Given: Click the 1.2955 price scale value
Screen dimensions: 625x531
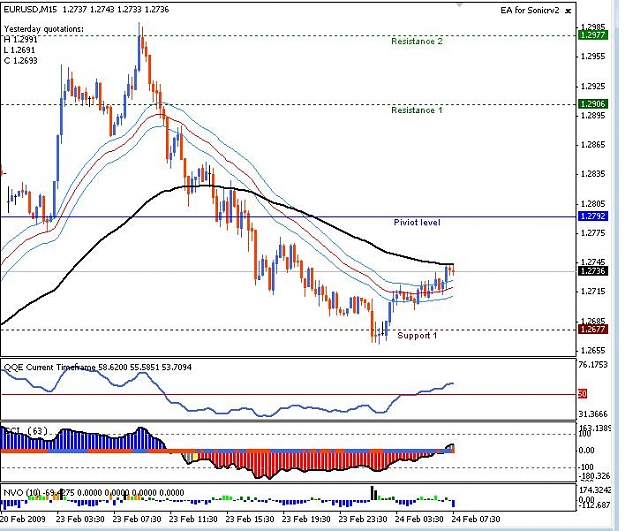Looking at the screenshot, I should (594, 57).
